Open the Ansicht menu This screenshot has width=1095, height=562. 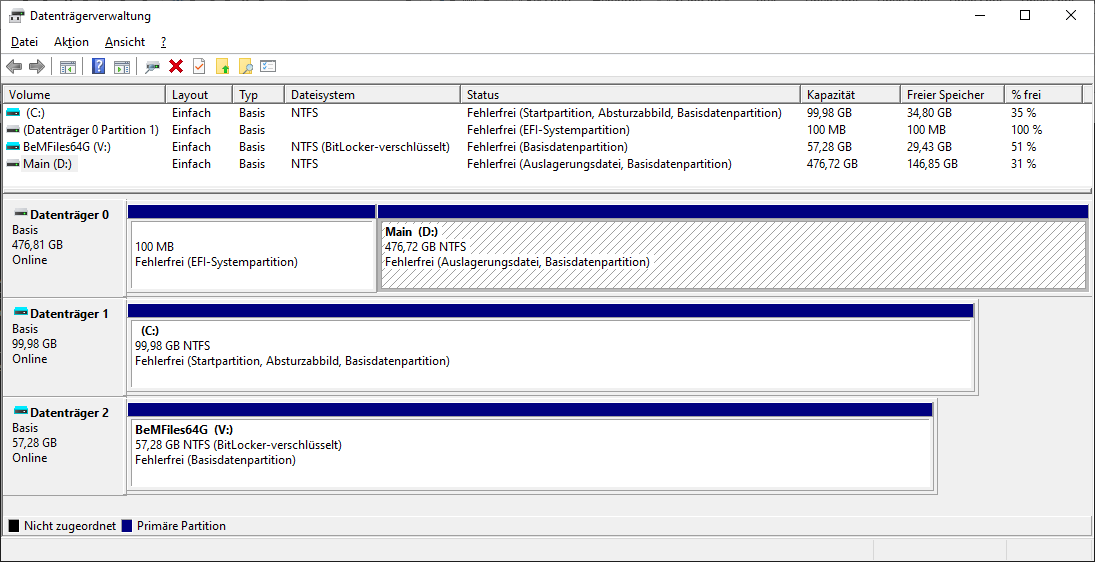pyautogui.click(x=125, y=42)
